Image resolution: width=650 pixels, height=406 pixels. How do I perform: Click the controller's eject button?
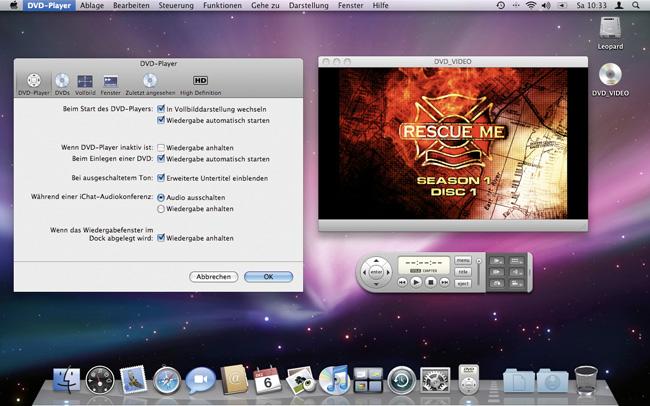tap(463, 284)
